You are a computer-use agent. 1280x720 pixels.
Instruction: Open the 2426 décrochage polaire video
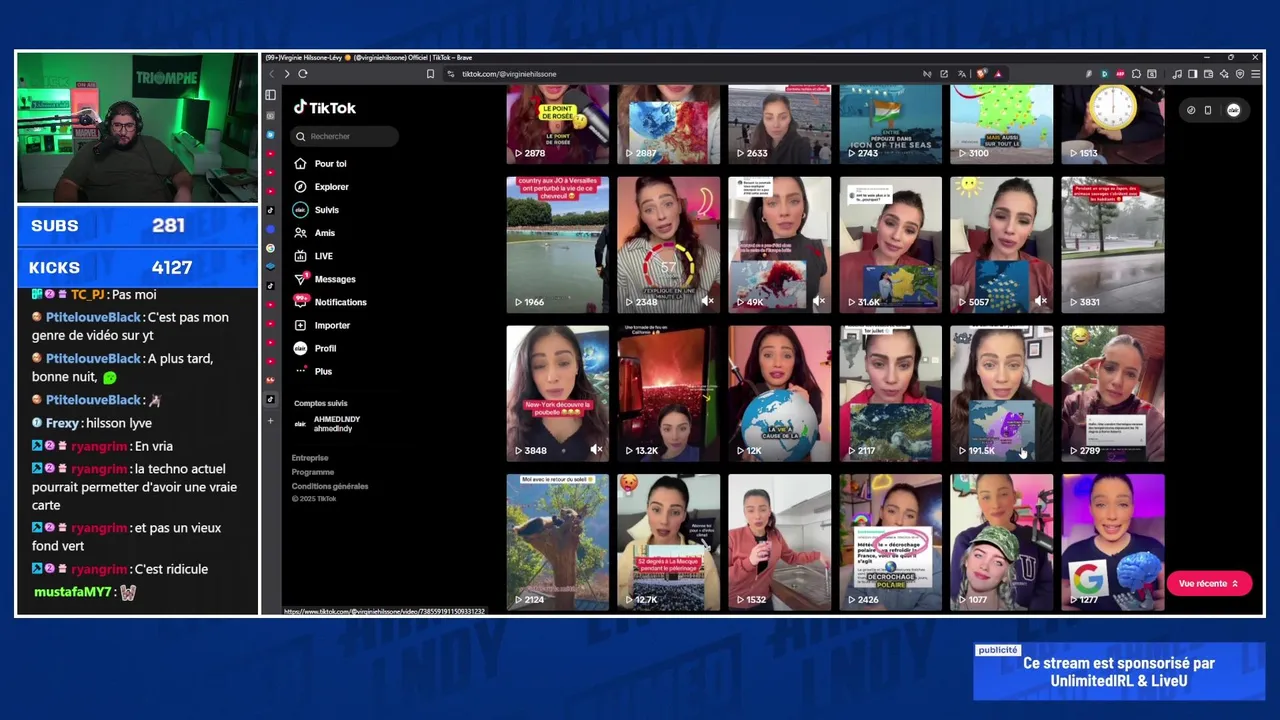(890, 542)
